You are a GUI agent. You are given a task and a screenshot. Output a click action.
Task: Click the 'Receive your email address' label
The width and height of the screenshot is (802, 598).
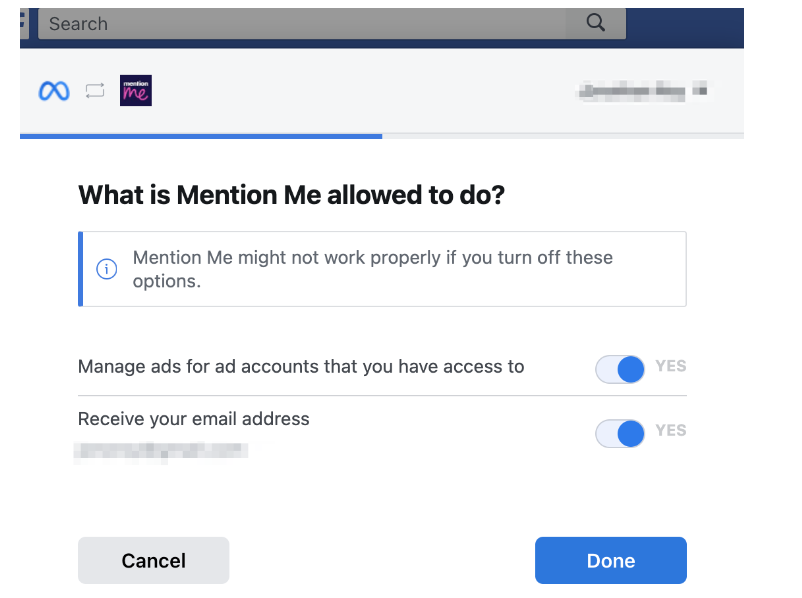click(193, 419)
